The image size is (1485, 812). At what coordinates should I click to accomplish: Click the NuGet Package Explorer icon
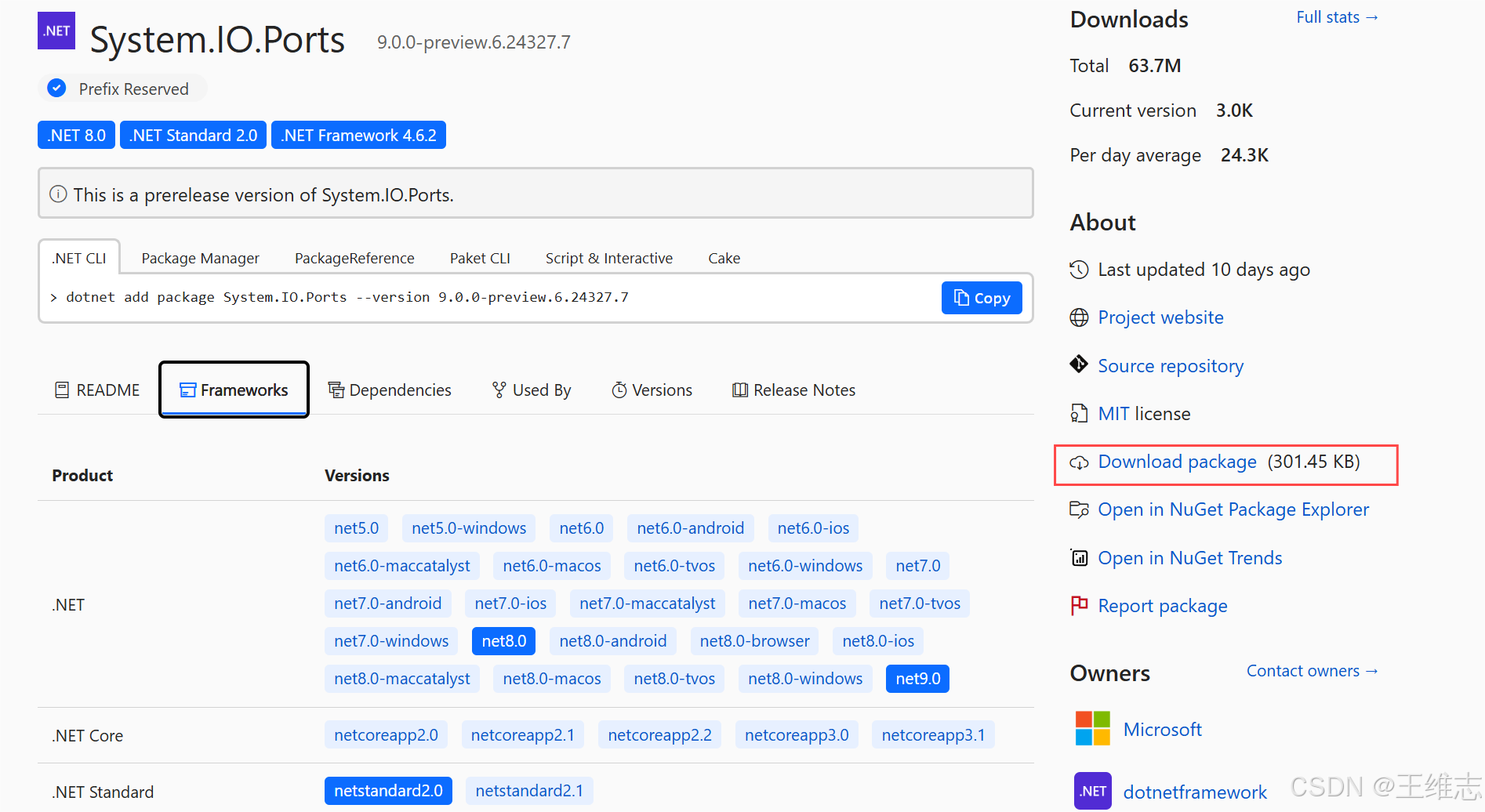[x=1079, y=509]
